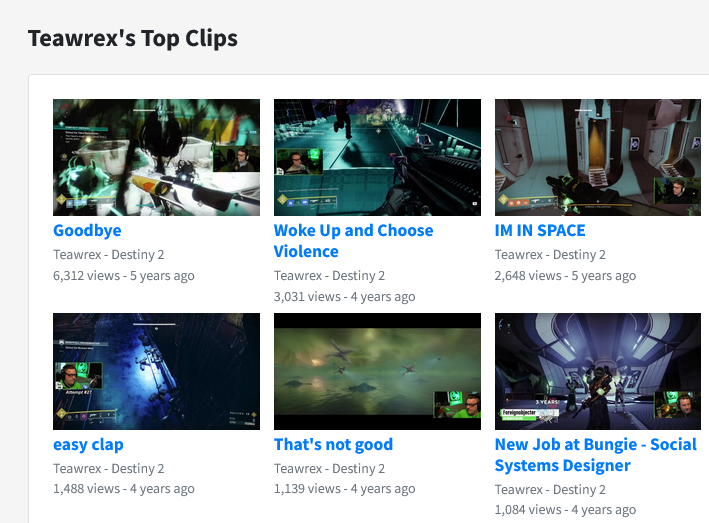Click the Woke Up and Choose Violence link
The width and height of the screenshot is (709, 523).
(354, 241)
